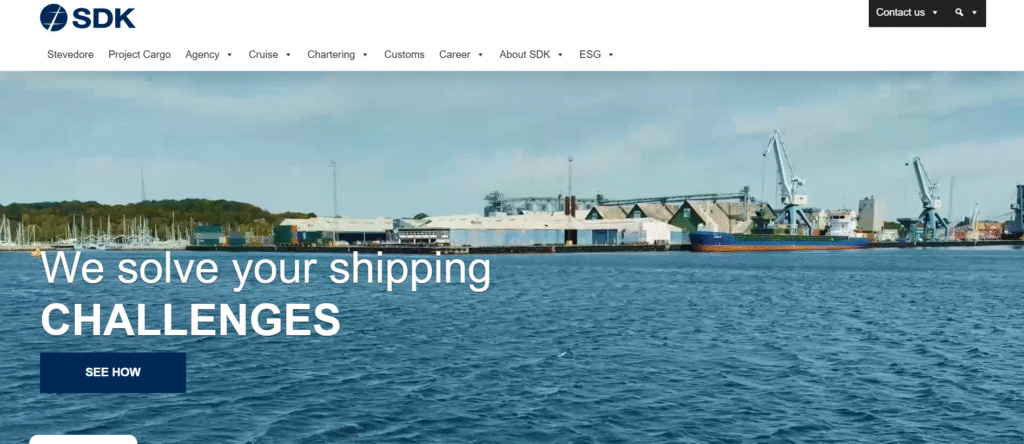Expand the arrow next to the search icon
This screenshot has width=1024, height=444.
[x=974, y=12]
